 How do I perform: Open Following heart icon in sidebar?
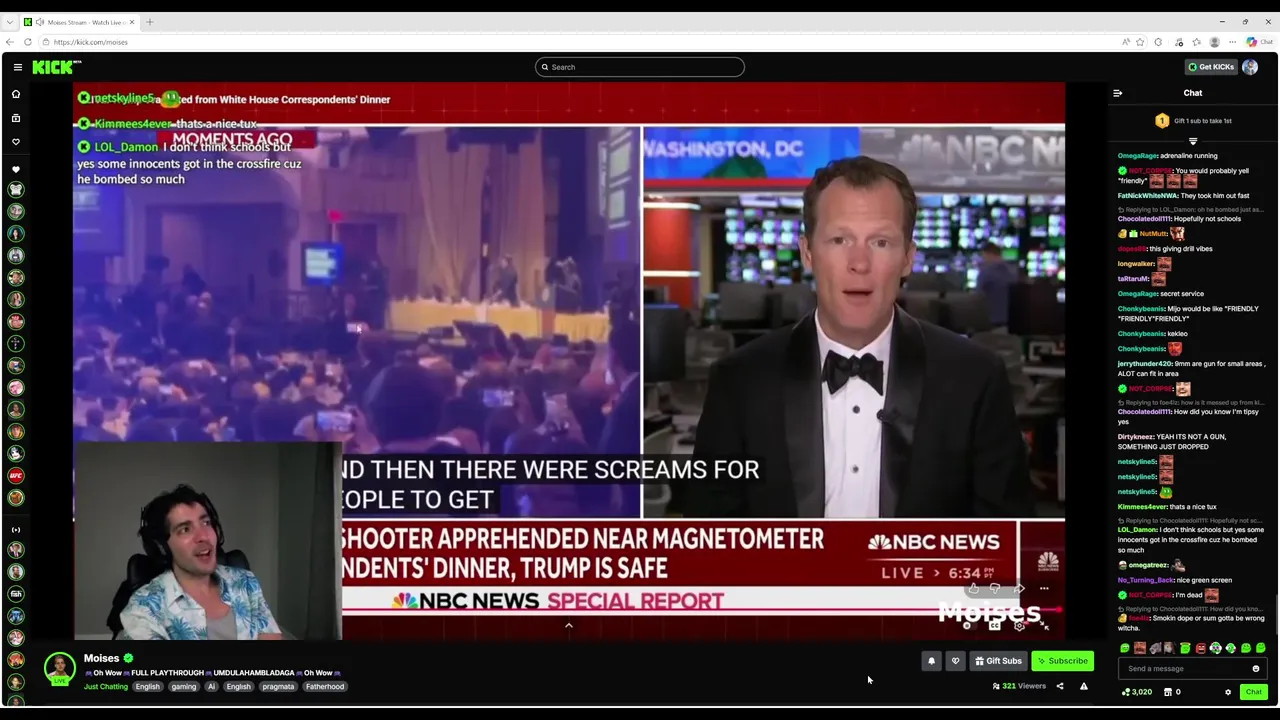(16, 142)
